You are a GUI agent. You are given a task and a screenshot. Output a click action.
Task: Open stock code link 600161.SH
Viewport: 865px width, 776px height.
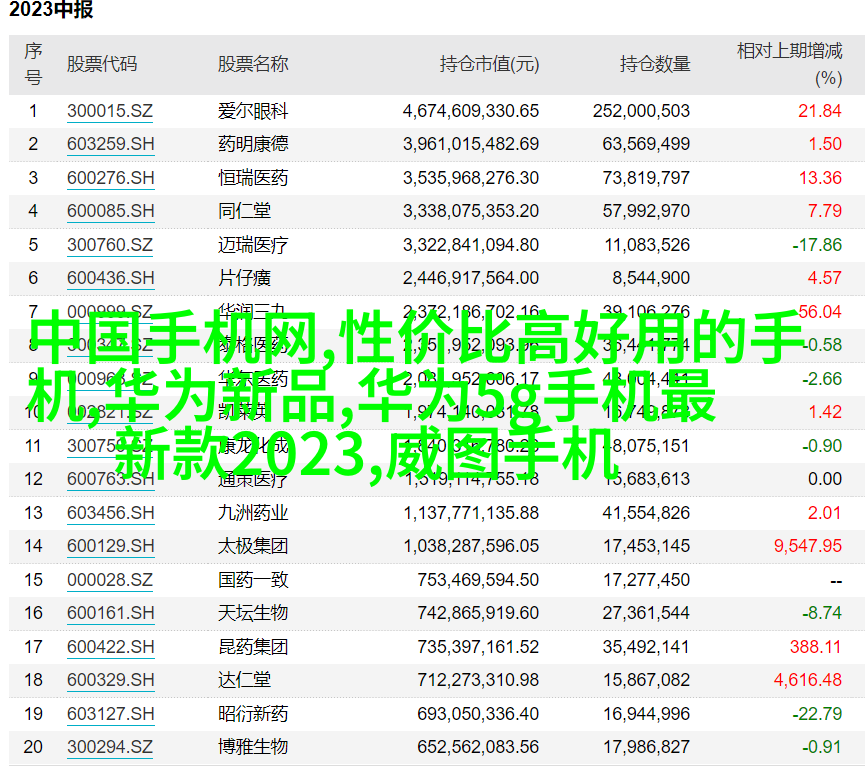tap(110, 613)
